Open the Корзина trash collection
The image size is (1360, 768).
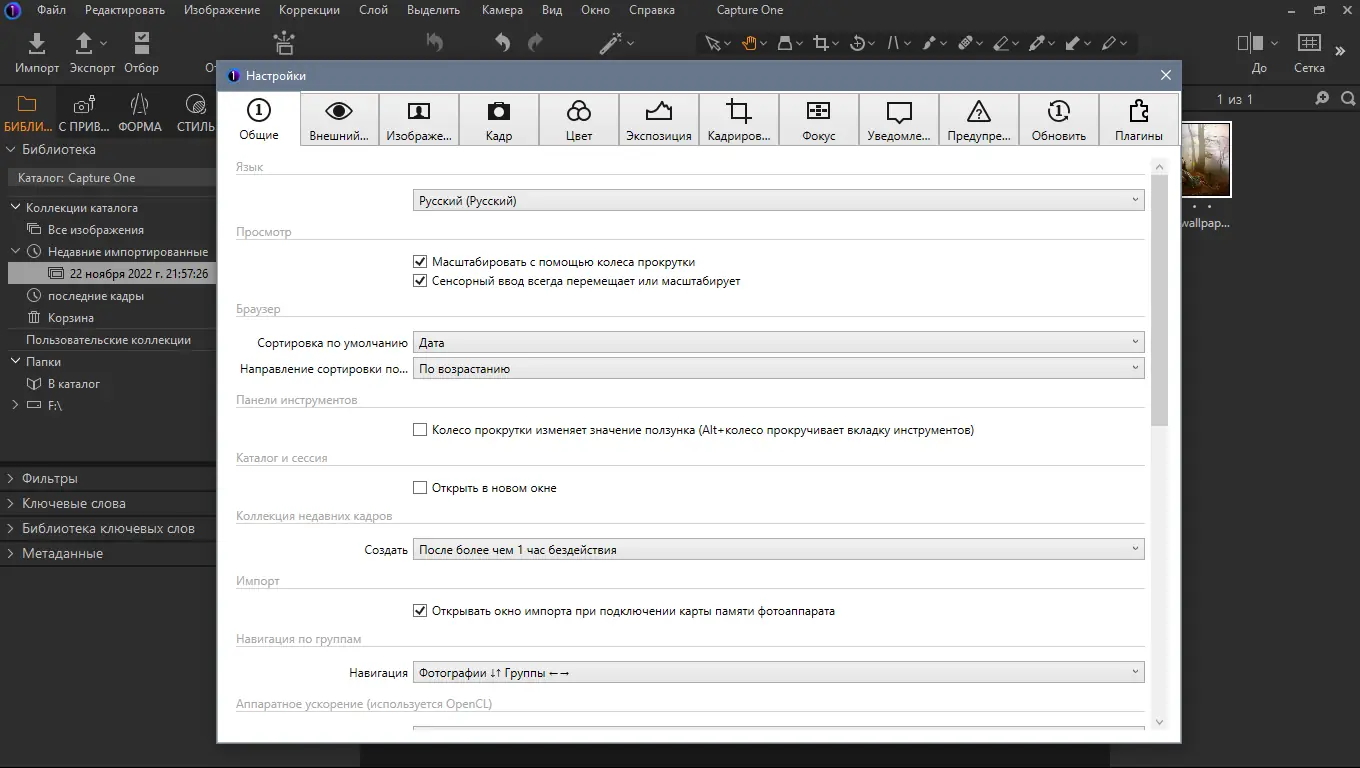[x=70, y=318]
